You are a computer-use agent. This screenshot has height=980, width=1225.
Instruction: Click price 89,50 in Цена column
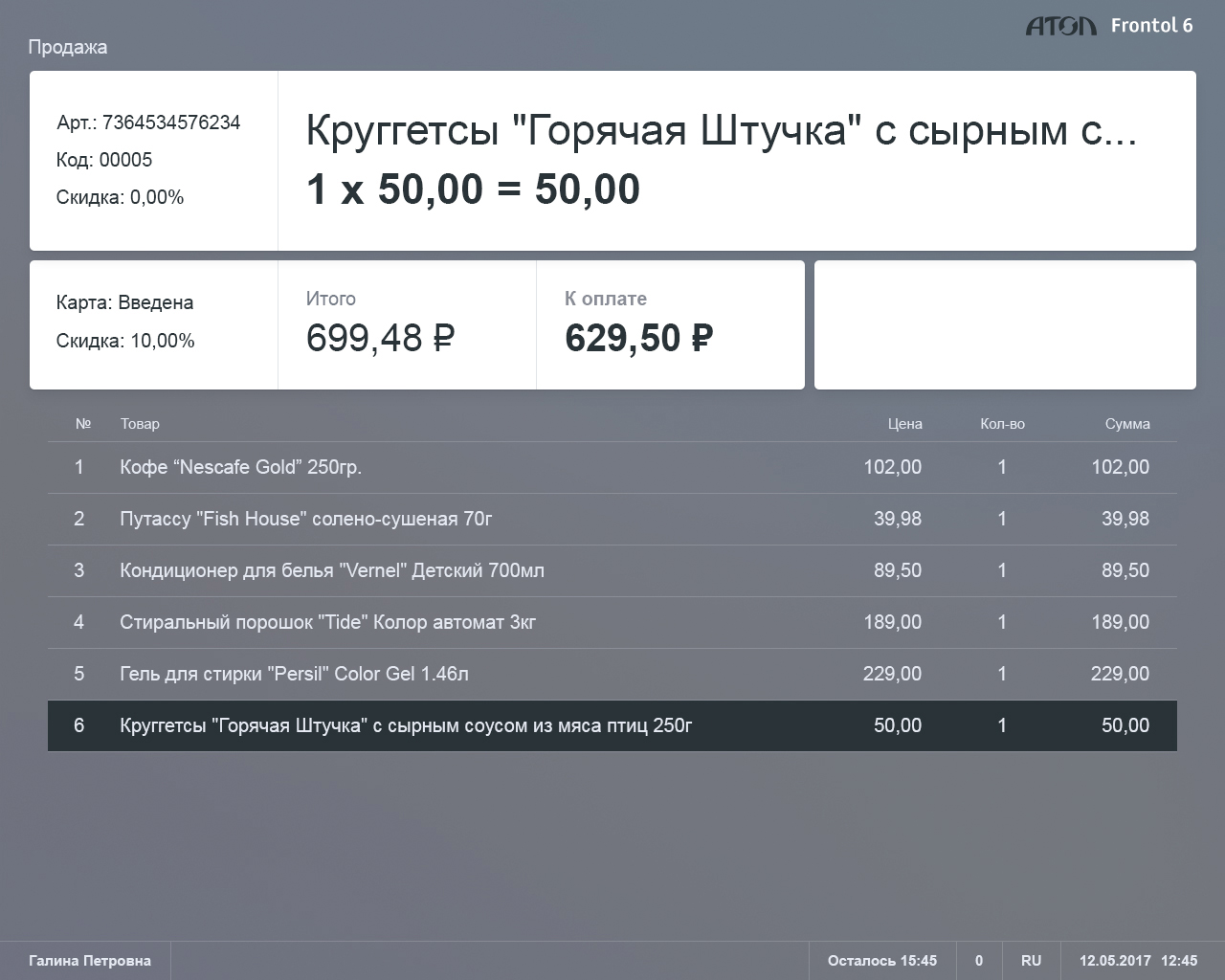898,570
